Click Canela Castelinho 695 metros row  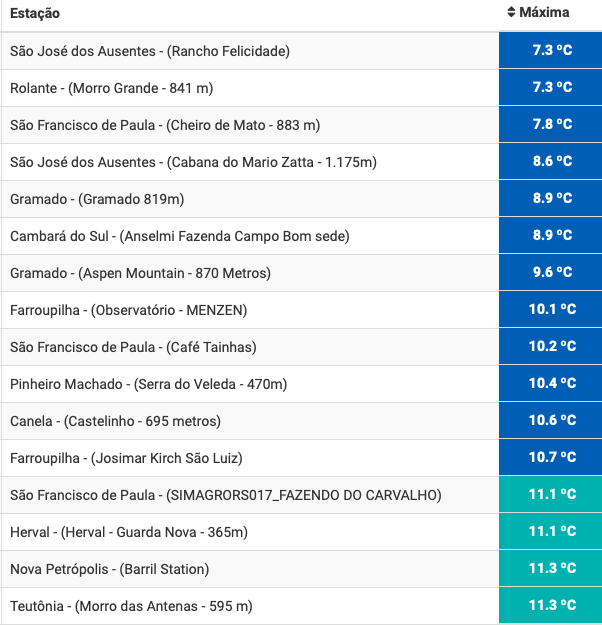click(301, 421)
